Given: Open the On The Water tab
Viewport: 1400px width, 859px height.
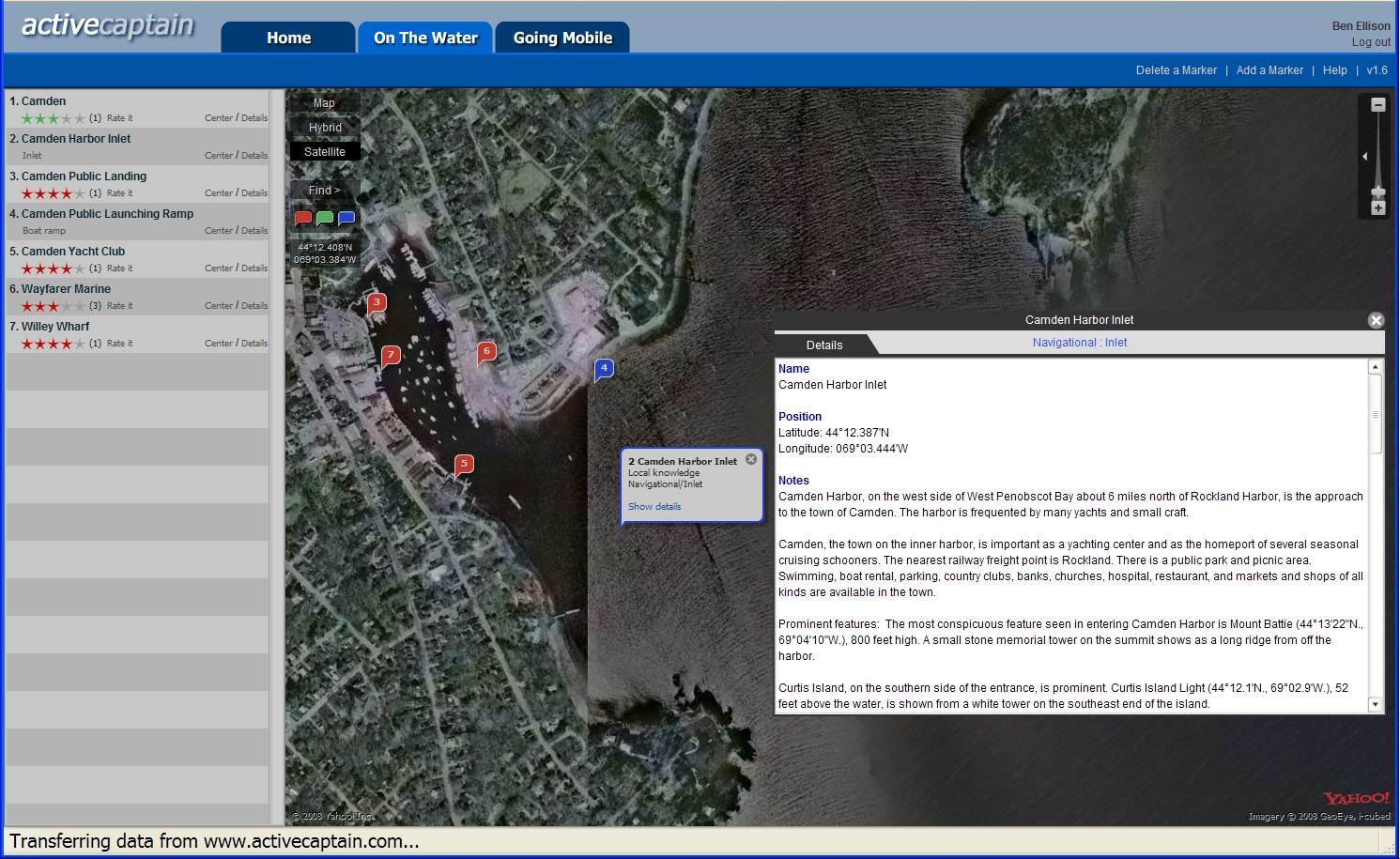Looking at the screenshot, I should 425,38.
